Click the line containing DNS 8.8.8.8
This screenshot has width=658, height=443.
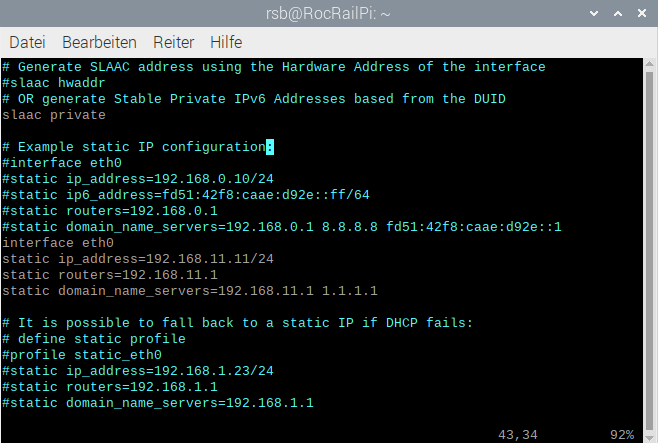pos(282,227)
